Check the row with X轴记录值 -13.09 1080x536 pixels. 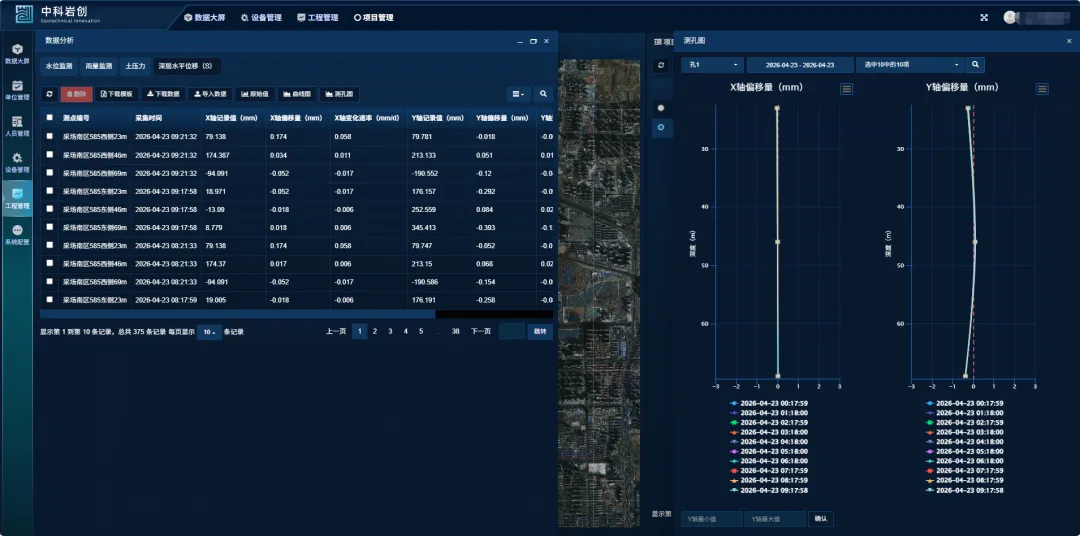(x=50, y=209)
